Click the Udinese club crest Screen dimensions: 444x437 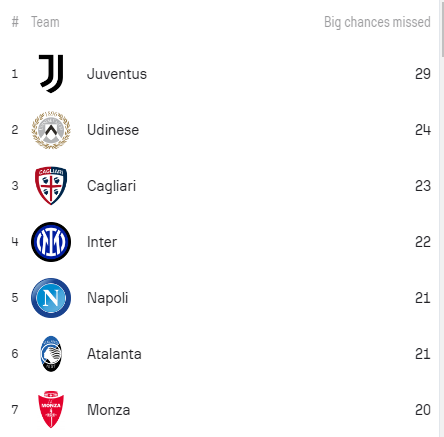(x=51, y=130)
